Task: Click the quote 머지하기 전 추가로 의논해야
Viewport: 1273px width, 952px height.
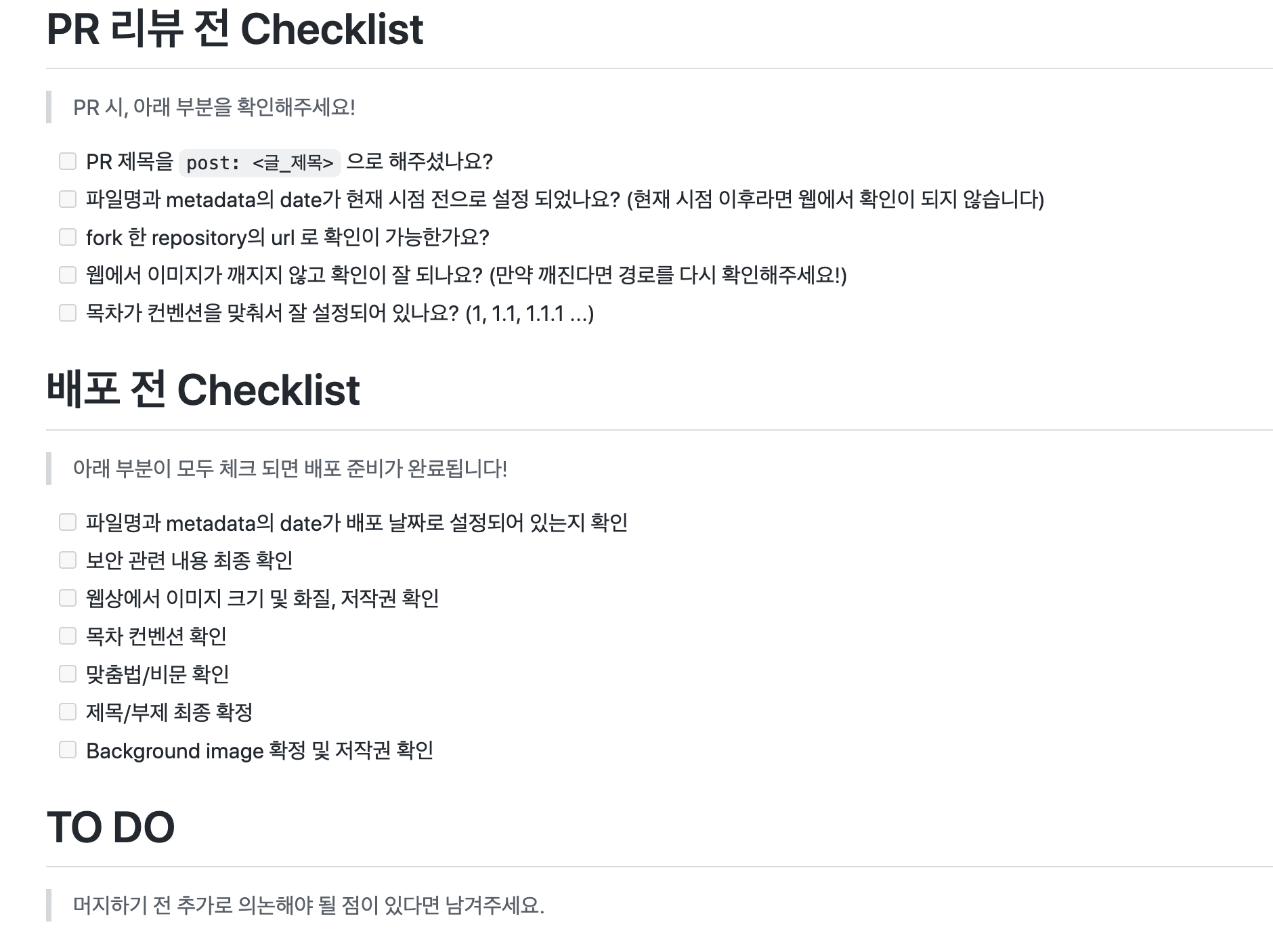Action: (x=309, y=905)
